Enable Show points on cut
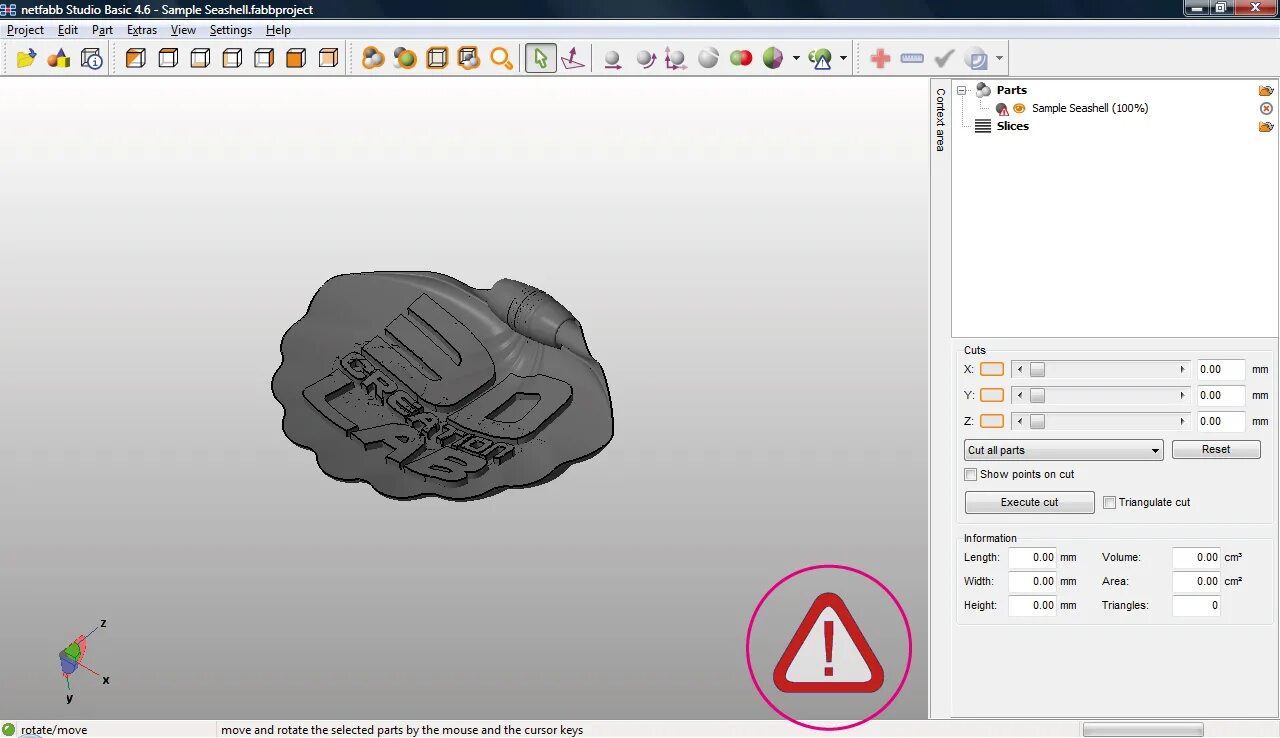The height and width of the screenshot is (738, 1280). click(x=970, y=474)
